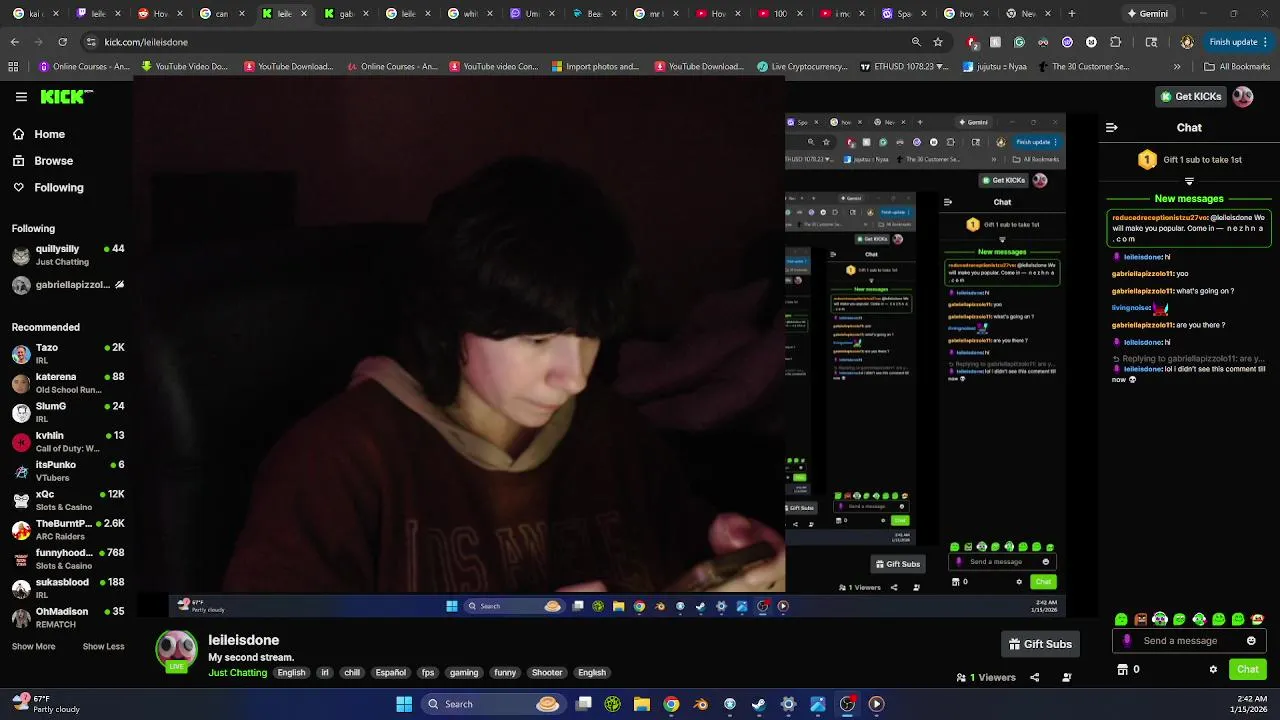Click the Shooter stream tag
The height and width of the screenshot is (720, 1280).
(x=547, y=673)
